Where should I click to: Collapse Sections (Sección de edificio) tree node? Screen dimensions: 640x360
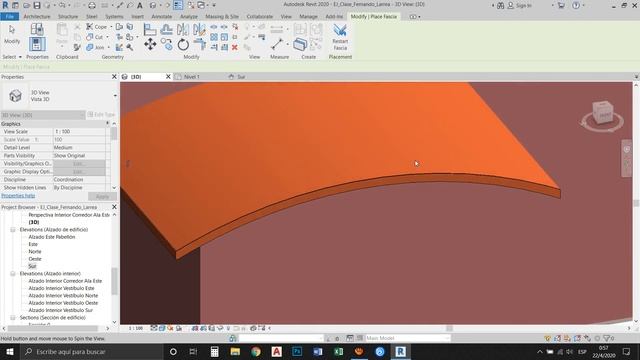click(13, 318)
